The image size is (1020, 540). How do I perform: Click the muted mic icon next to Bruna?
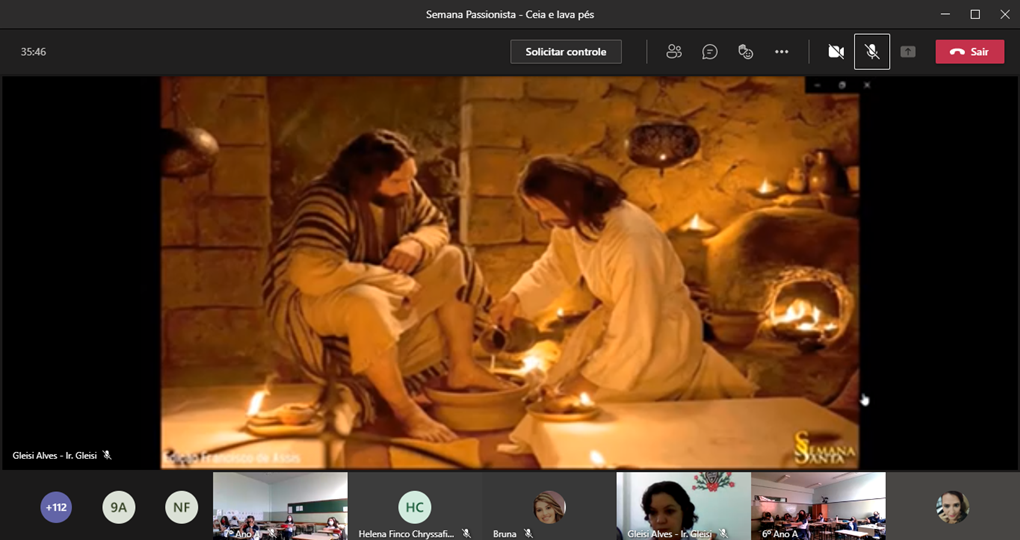pos(528,533)
